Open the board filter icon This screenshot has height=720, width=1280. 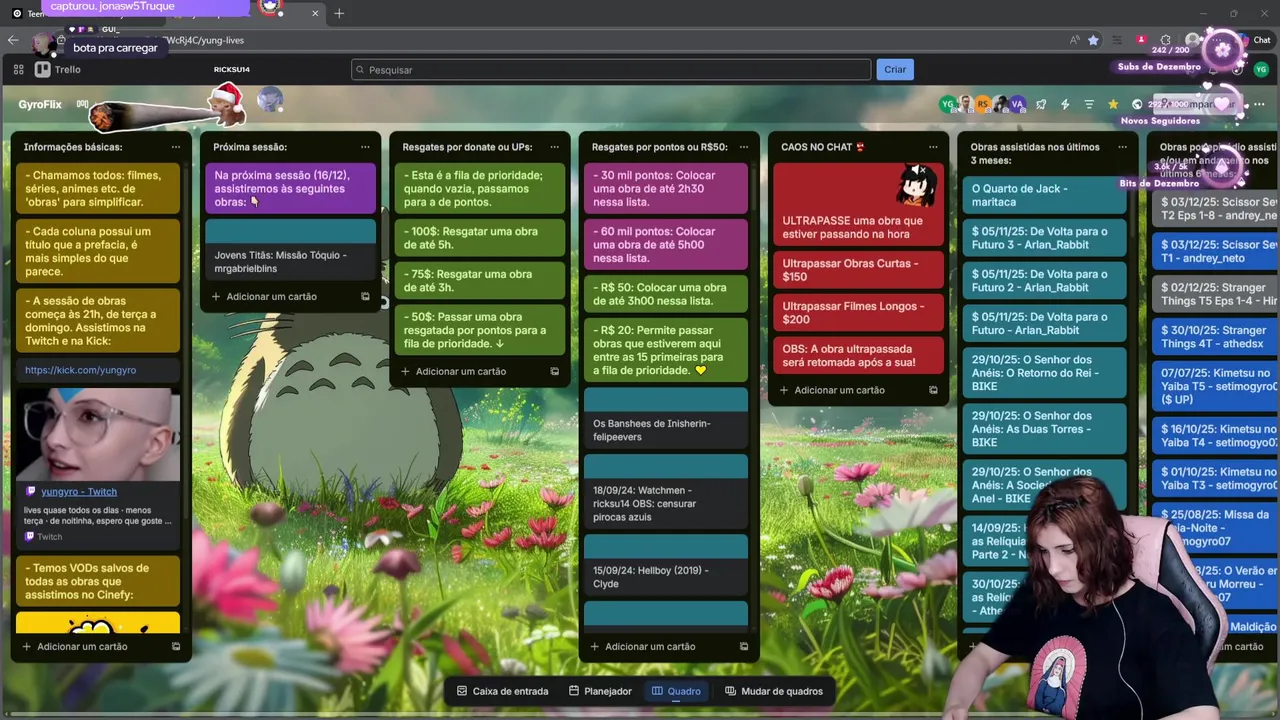1089,104
